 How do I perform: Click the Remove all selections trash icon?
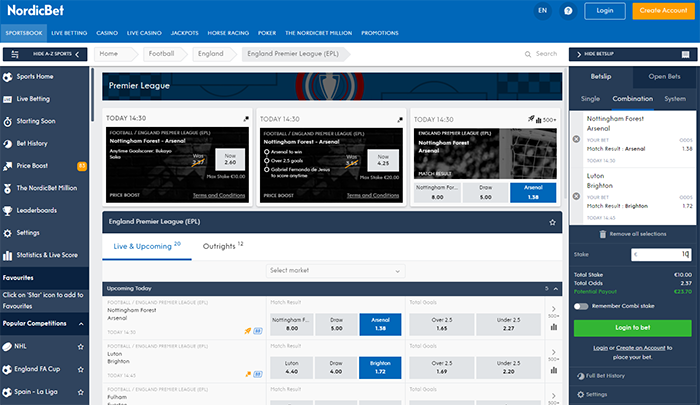[601, 233]
